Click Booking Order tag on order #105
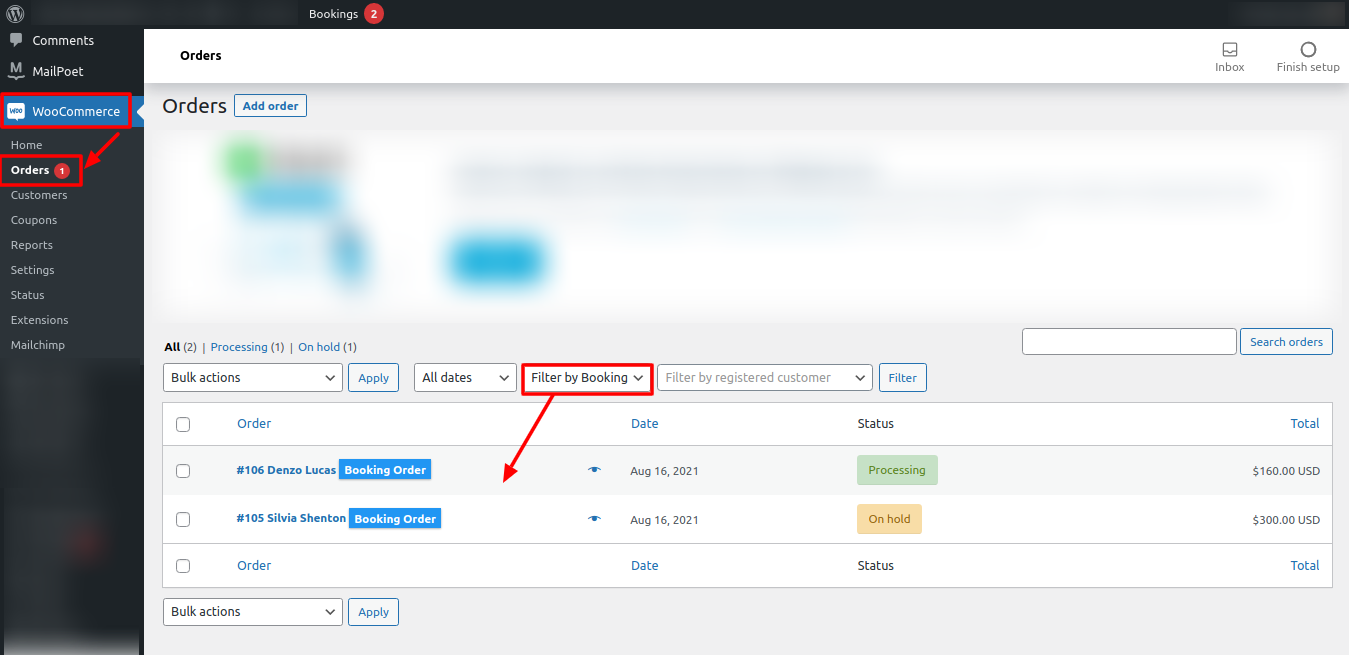 [395, 519]
